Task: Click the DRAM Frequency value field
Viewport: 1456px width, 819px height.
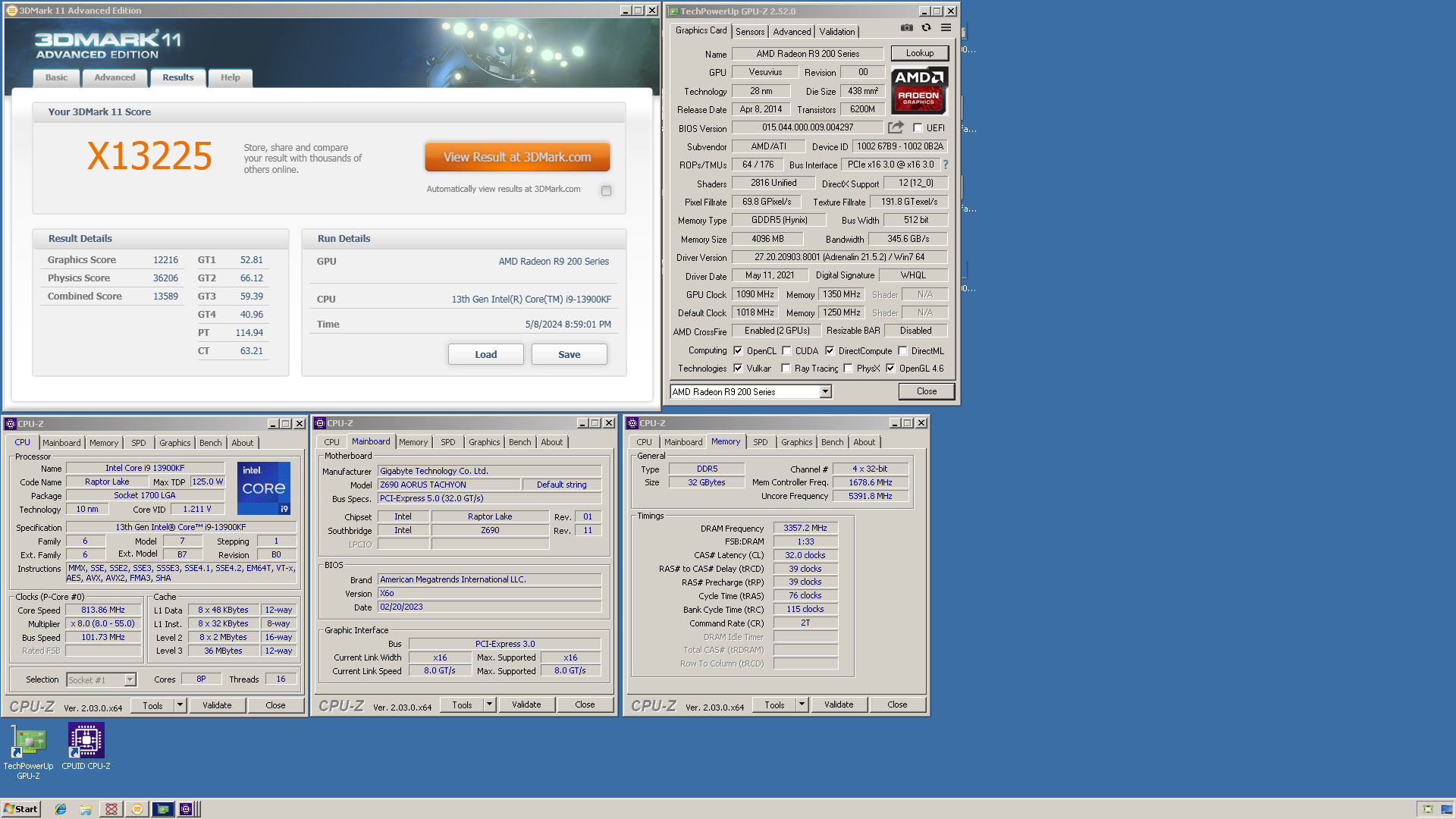Action: click(x=805, y=528)
